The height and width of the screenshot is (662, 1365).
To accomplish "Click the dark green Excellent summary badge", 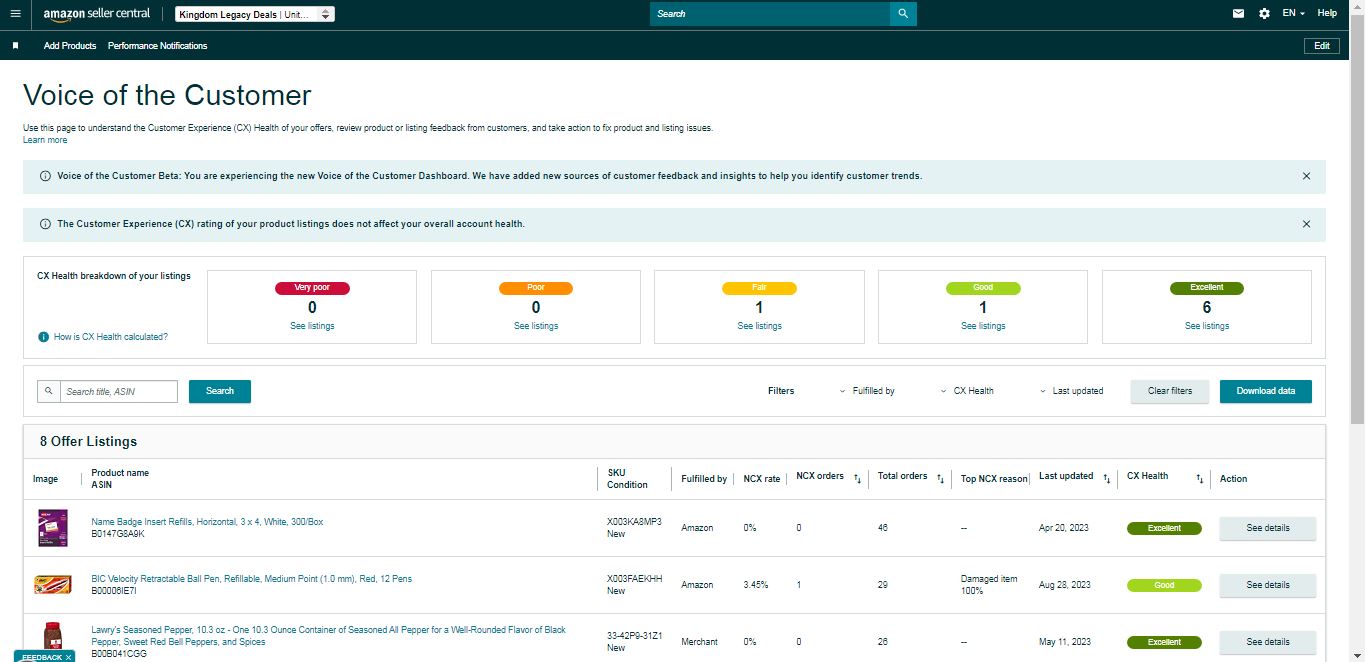I will pos(1207,288).
